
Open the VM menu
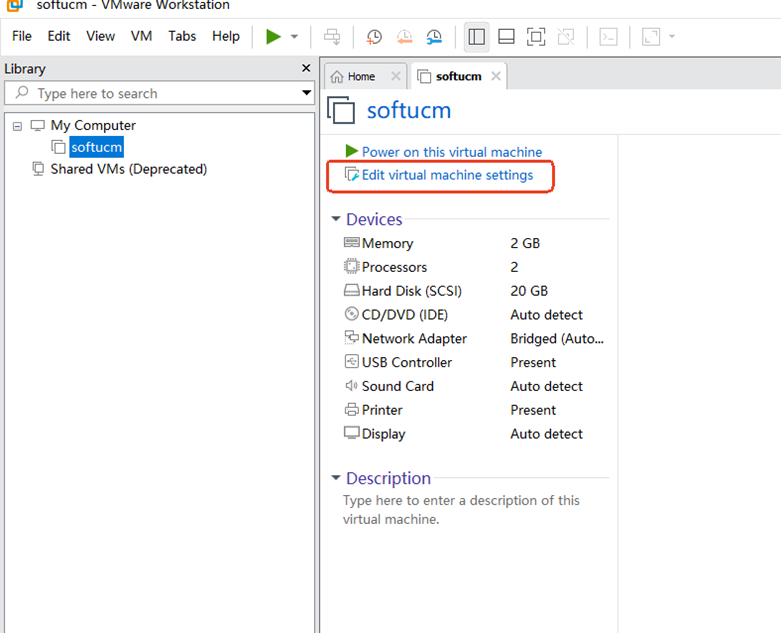tap(141, 36)
